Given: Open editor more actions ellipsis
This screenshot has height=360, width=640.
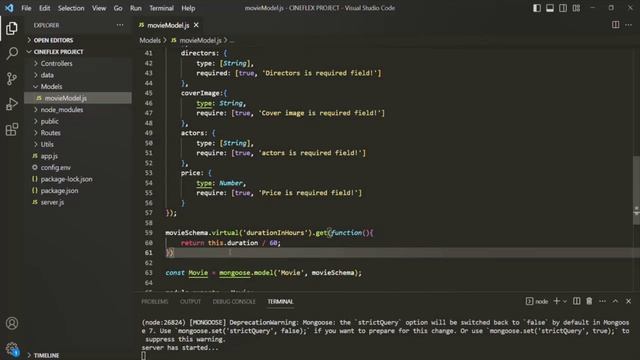Looking at the screenshot, I should (629, 25).
